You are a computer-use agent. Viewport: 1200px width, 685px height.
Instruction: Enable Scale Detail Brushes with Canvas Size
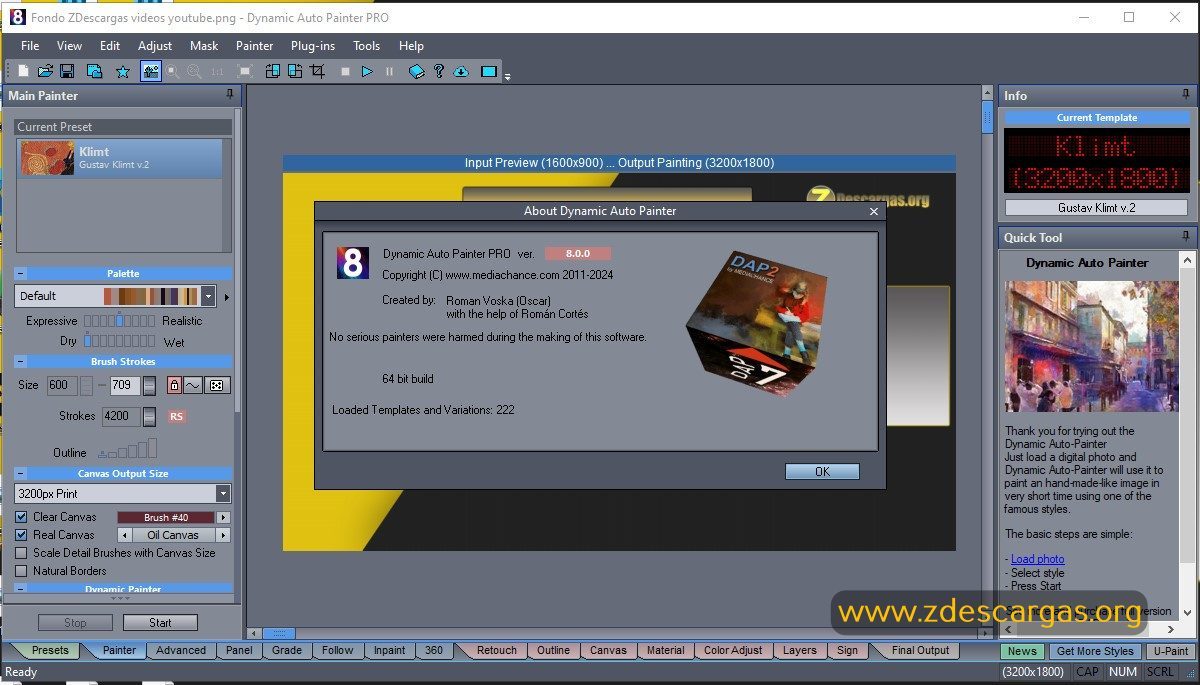point(21,553)
